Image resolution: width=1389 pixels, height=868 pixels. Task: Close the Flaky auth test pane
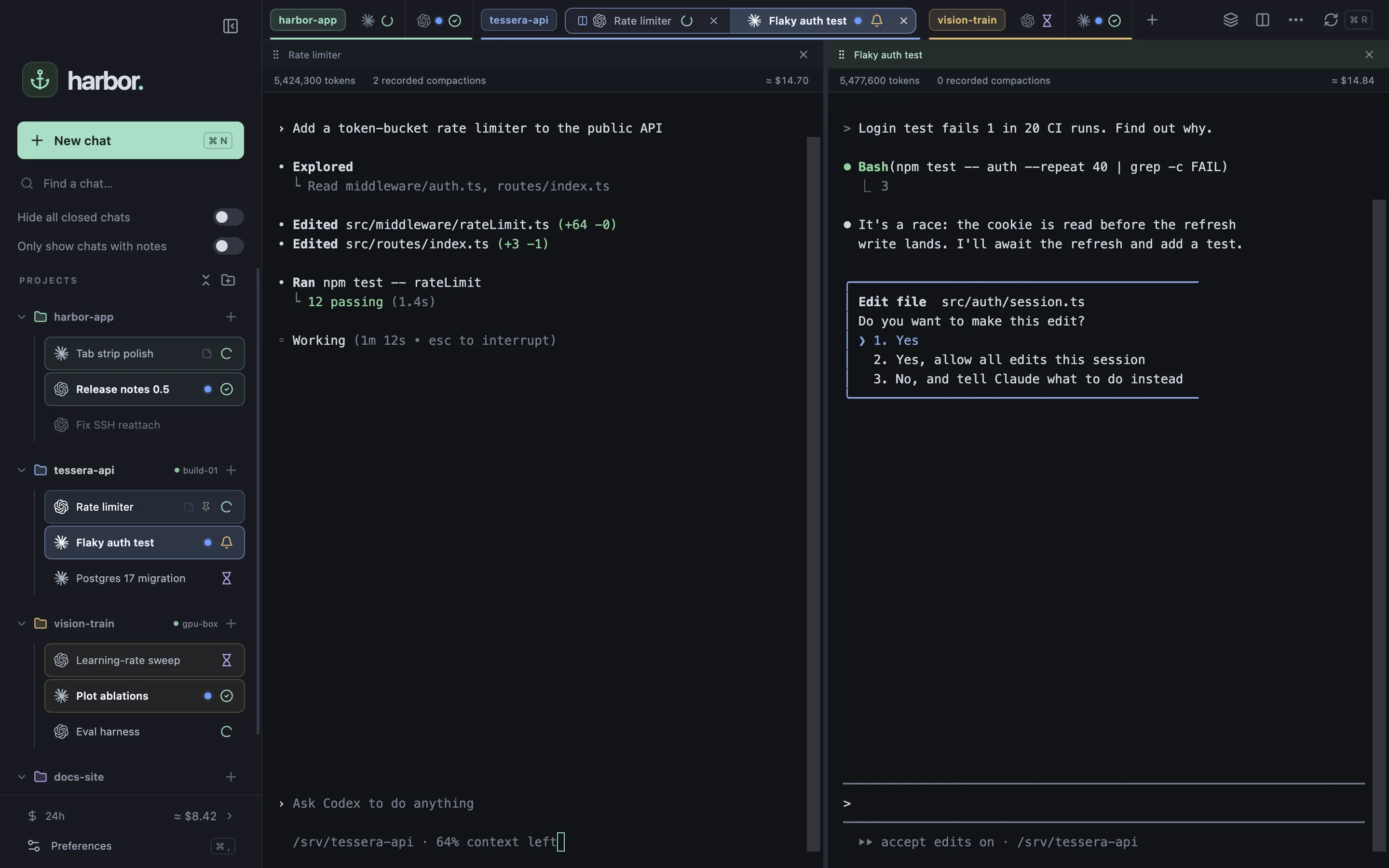(1369, 54)
